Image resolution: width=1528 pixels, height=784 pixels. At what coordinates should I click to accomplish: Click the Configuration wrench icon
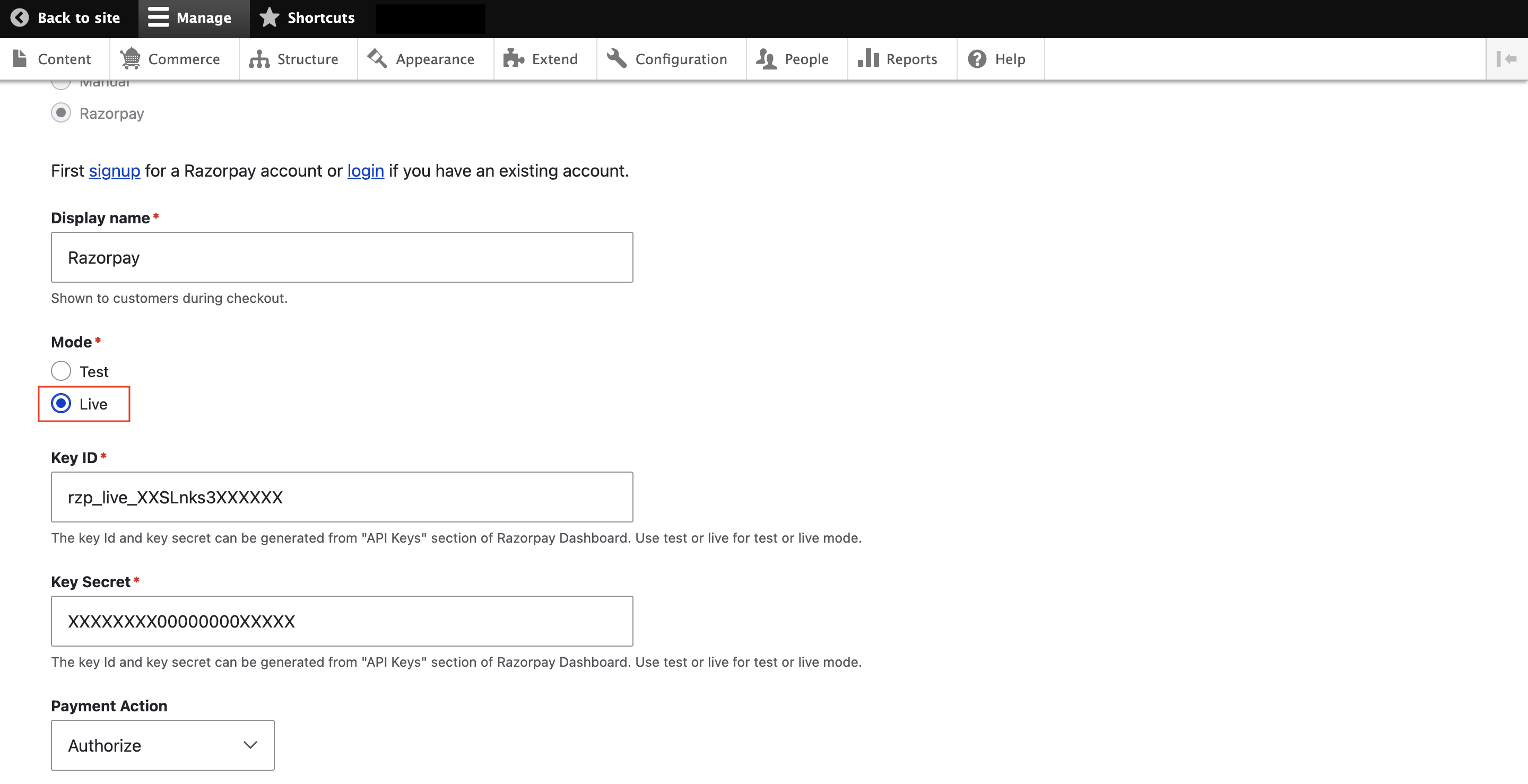(x=617, y=59)
